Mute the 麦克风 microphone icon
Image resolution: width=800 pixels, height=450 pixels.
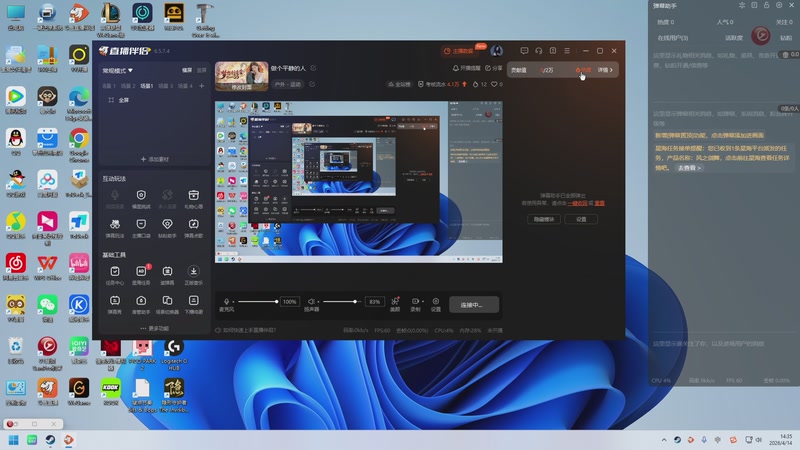pos(227,302)
